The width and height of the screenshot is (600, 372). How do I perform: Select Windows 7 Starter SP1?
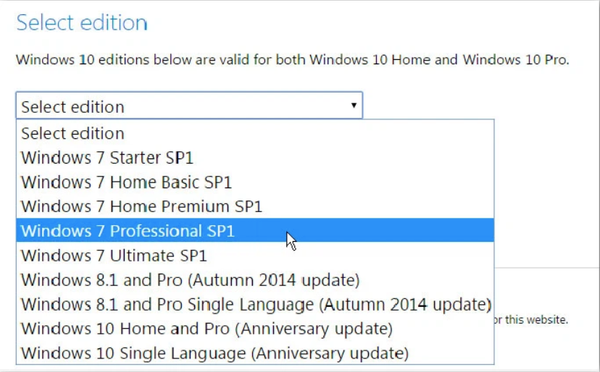click(x=255, y=158)
